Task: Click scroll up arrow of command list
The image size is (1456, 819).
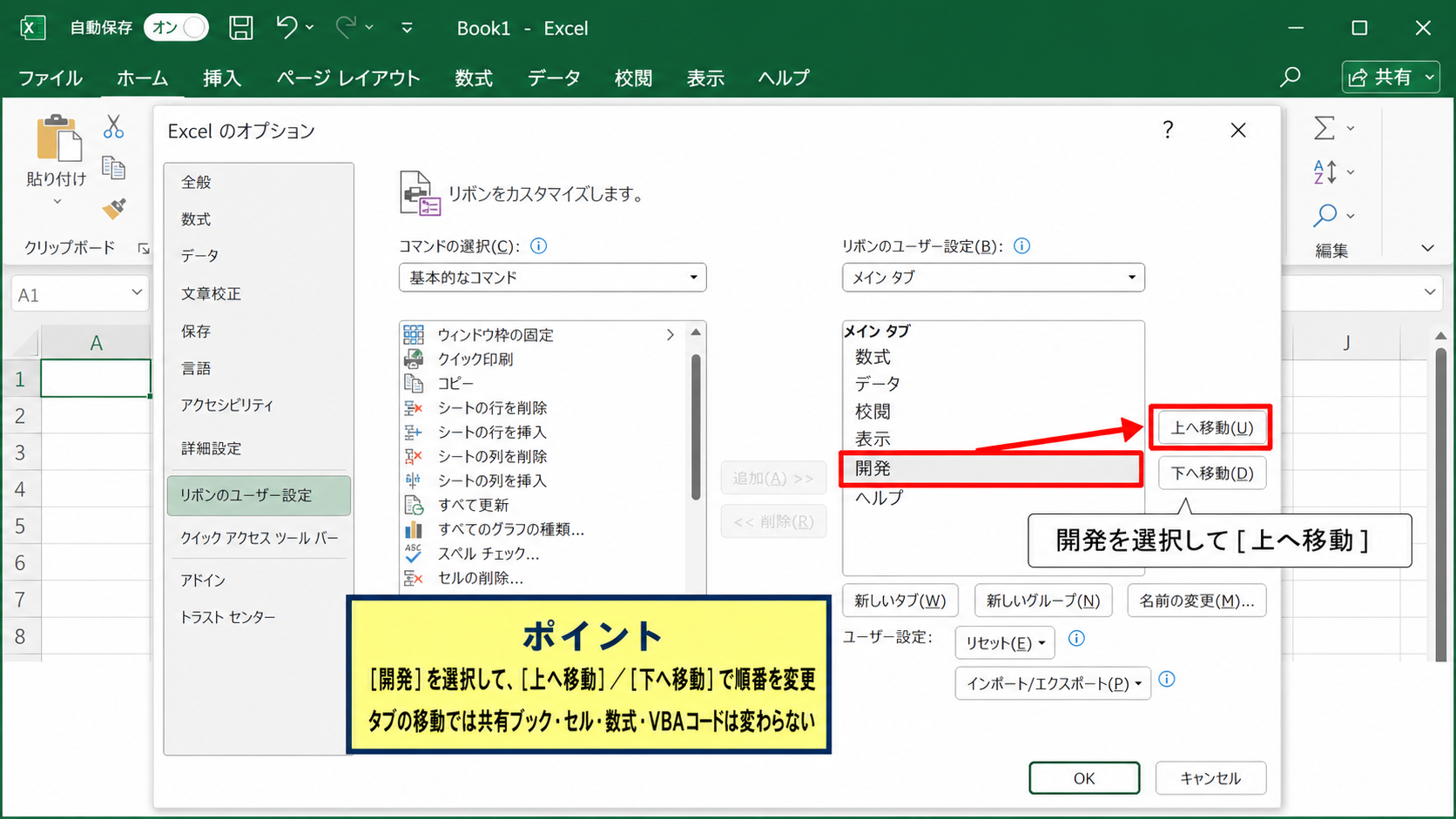Action: 695,332
